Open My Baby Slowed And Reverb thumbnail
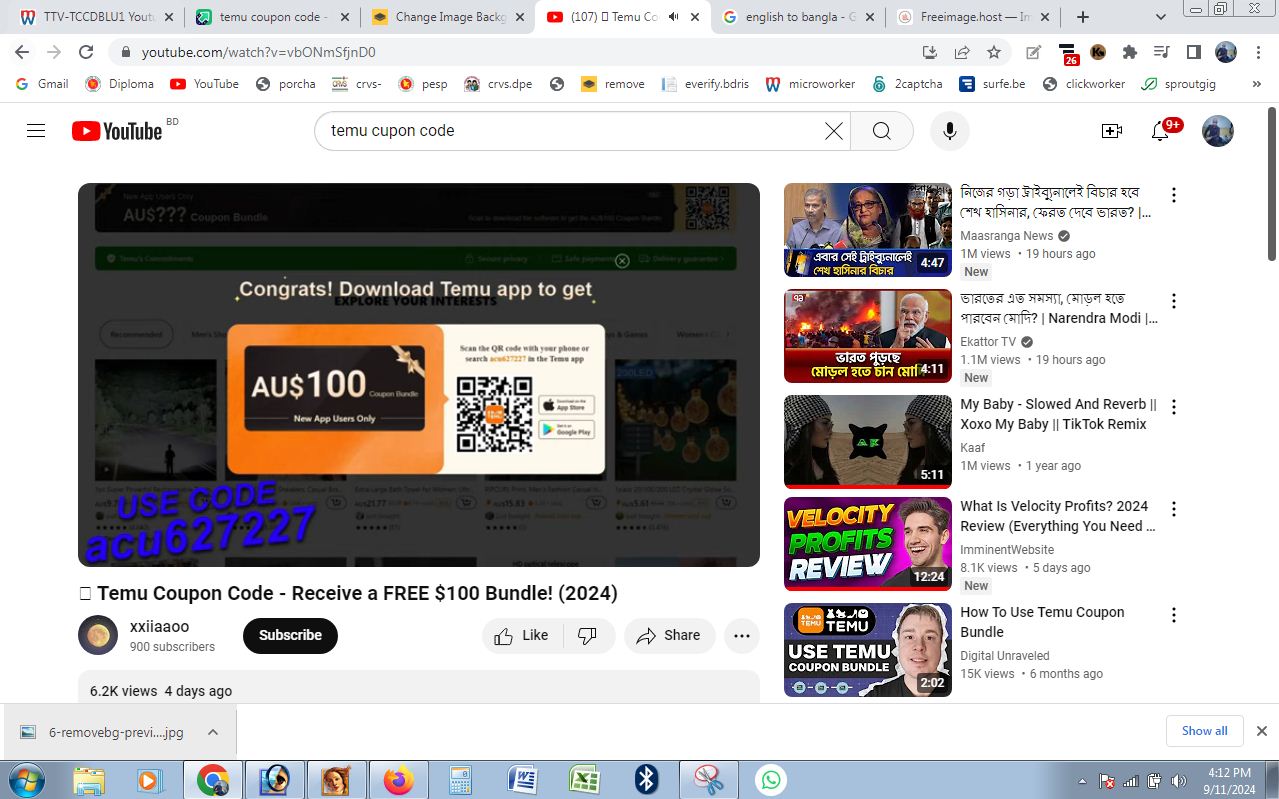Screen dimensions: 1279x799 pos(867,442)
